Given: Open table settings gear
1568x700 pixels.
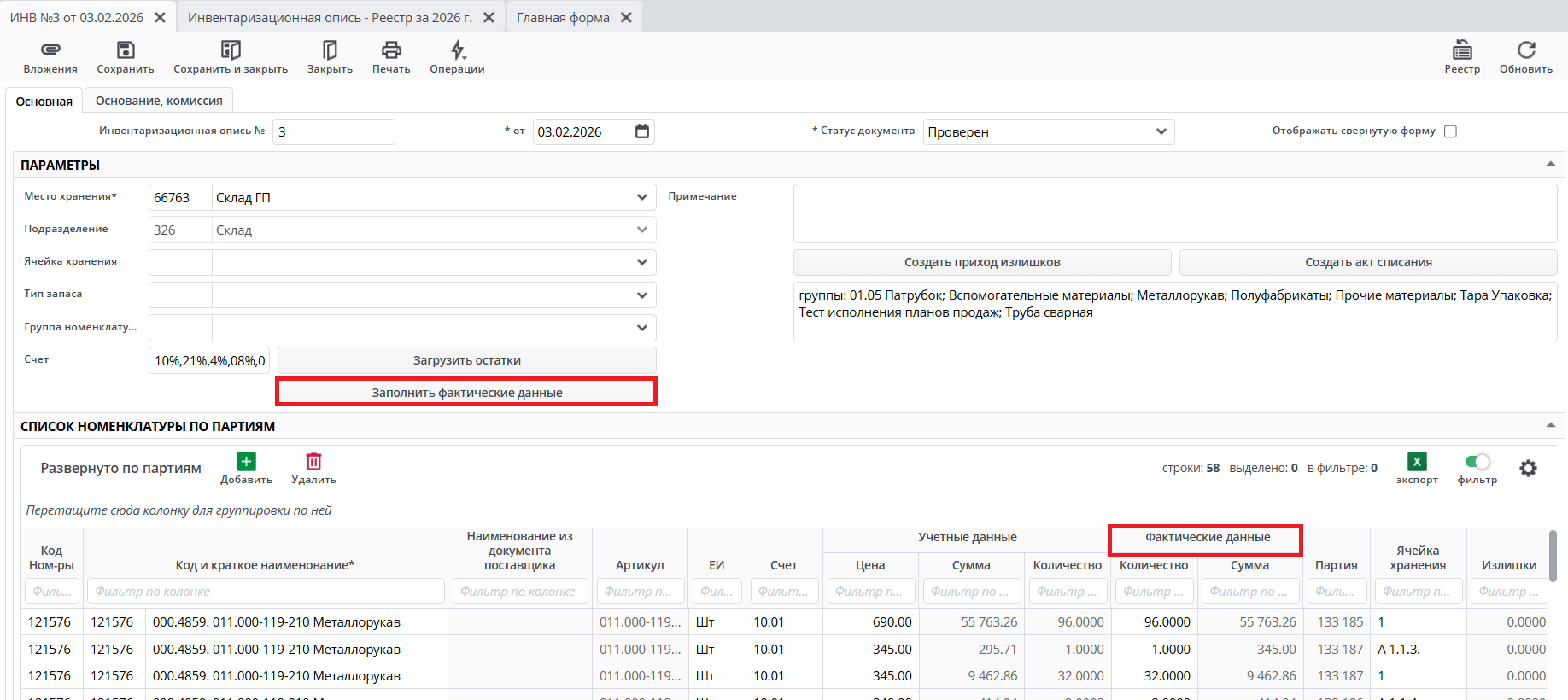Looking at the screenshot, I should tap(1528, 468).
